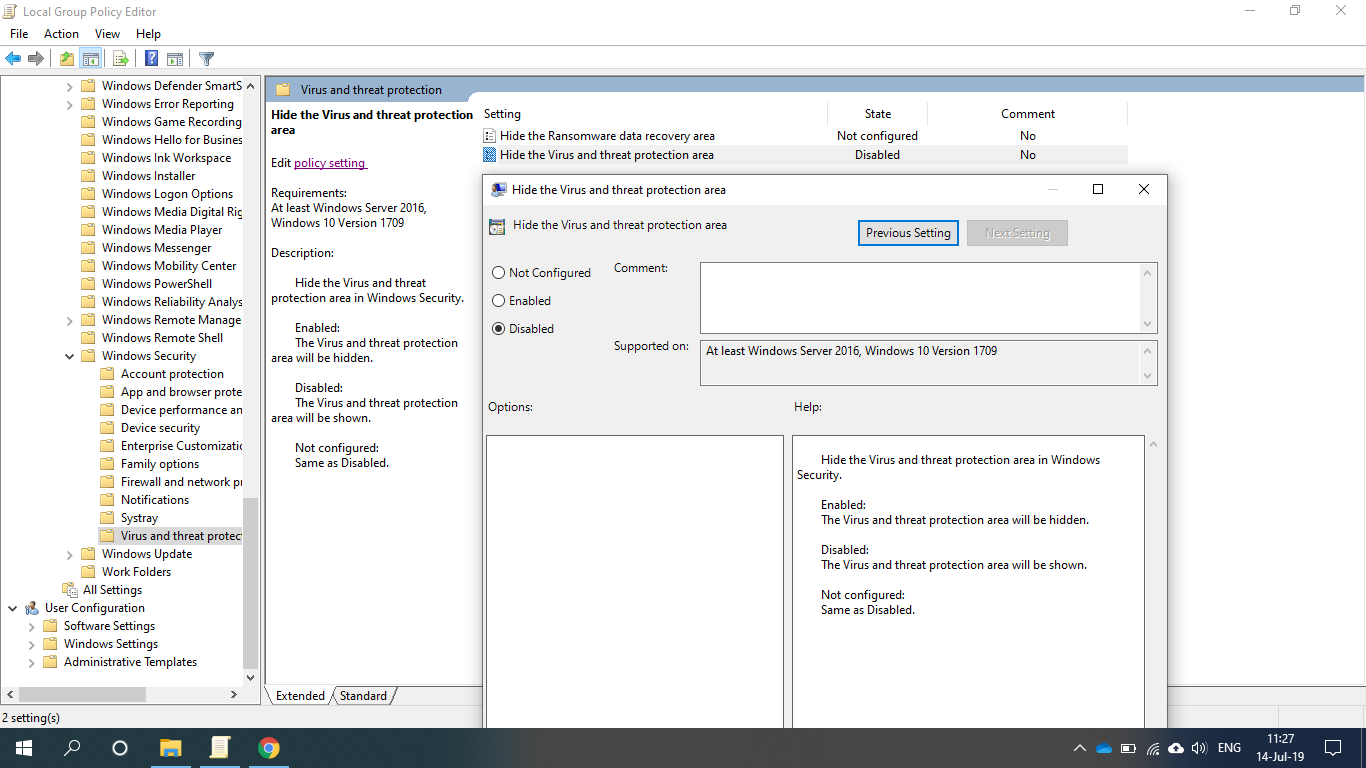Select the Enabled radio button
This screenshot has height=768, width=1366.
tap(498, 300)
